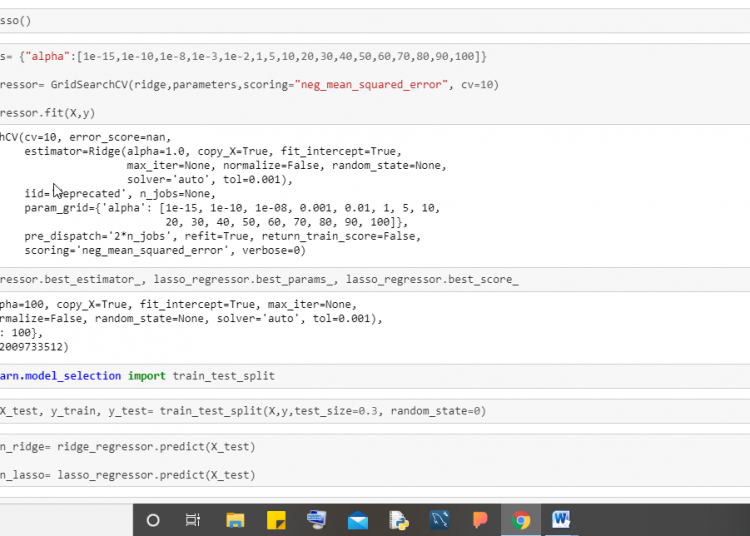Viewport: 750px width, 536px height.
Task: Open MySQL Workbench dolphin icon on taskbar
Action: [x=440, y=520]
